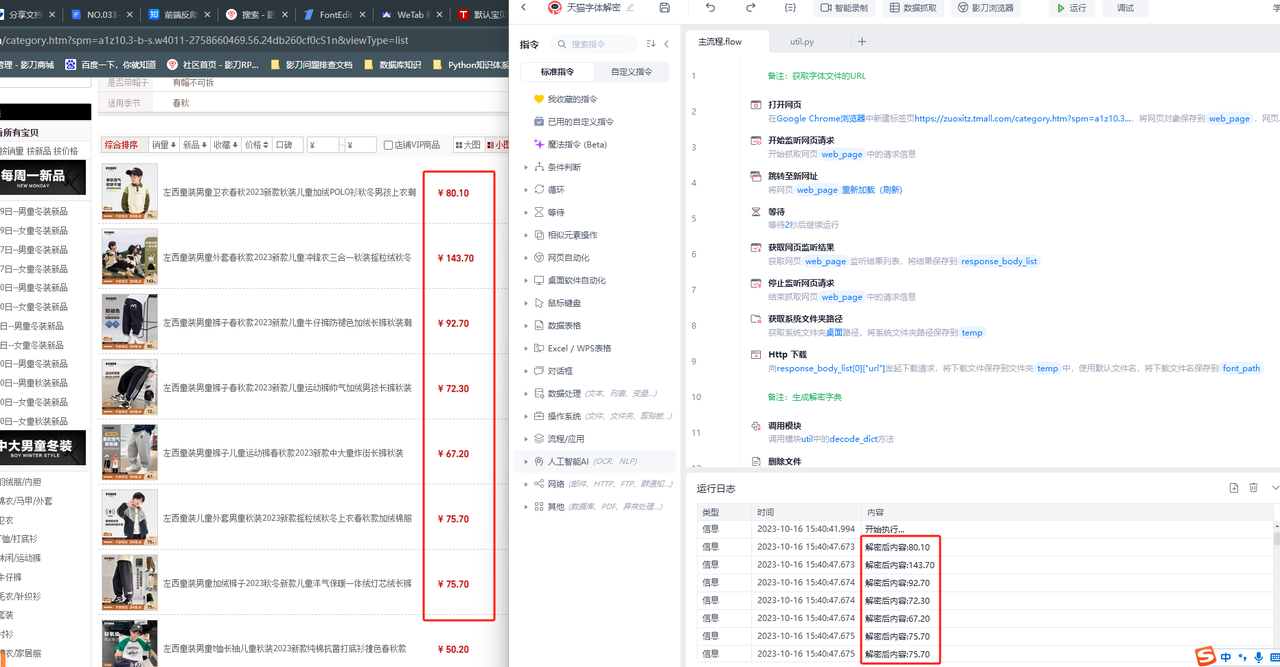1280x667 pixels.
Task: Click the minimum price ¥ input field
Action: pyautogui.click(x=323, y=145)
